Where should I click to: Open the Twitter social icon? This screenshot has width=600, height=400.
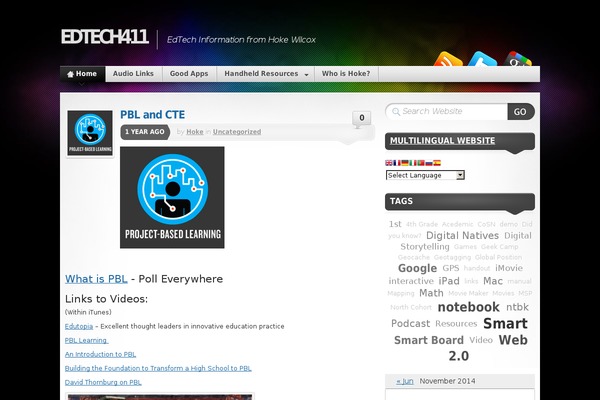coord(483,59)
